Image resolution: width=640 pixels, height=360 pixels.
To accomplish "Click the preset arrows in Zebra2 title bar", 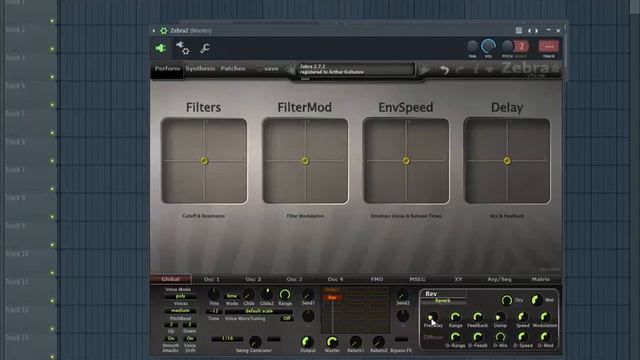I will click(533, 31).
